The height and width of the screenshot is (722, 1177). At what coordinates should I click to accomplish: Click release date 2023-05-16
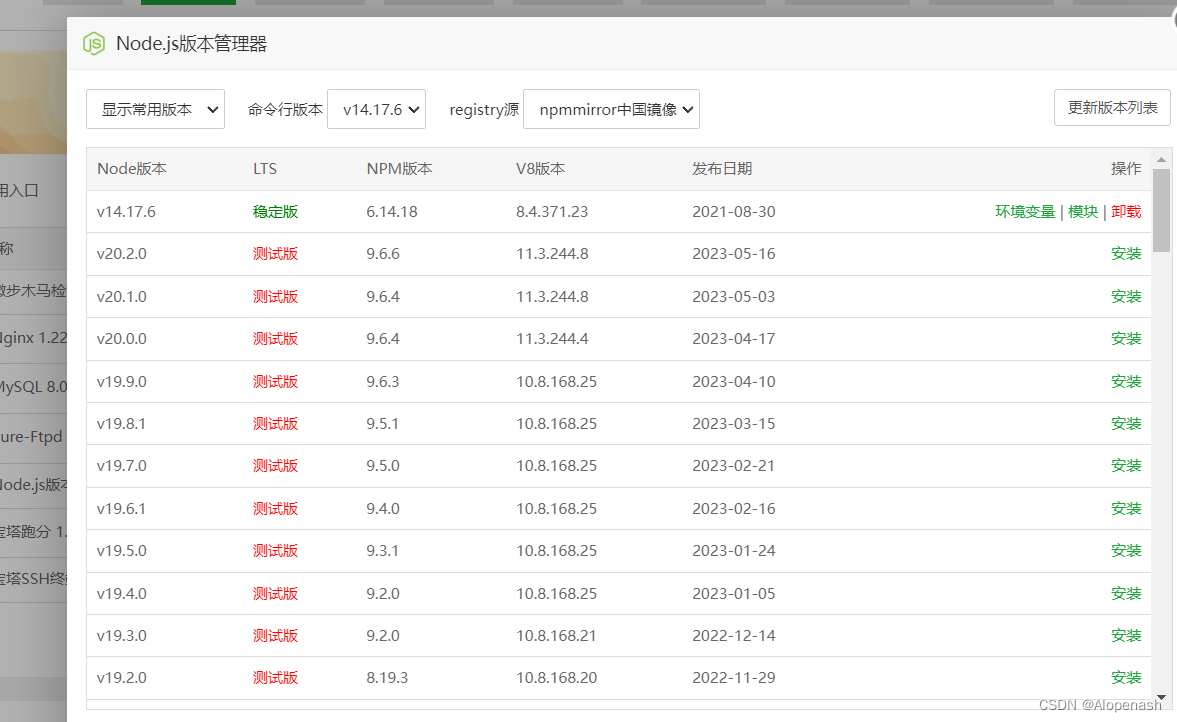(733, 254)
